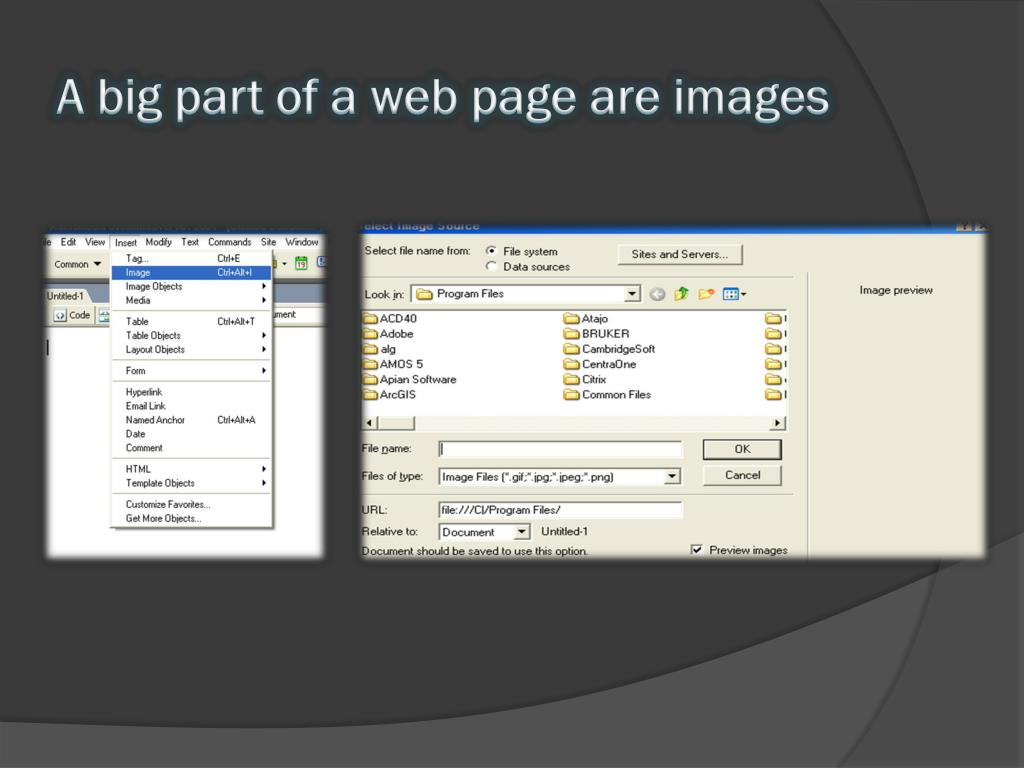This screenshot has height=768, width=1024.
Task: Click into the URL field
Action: coord(560,510)
